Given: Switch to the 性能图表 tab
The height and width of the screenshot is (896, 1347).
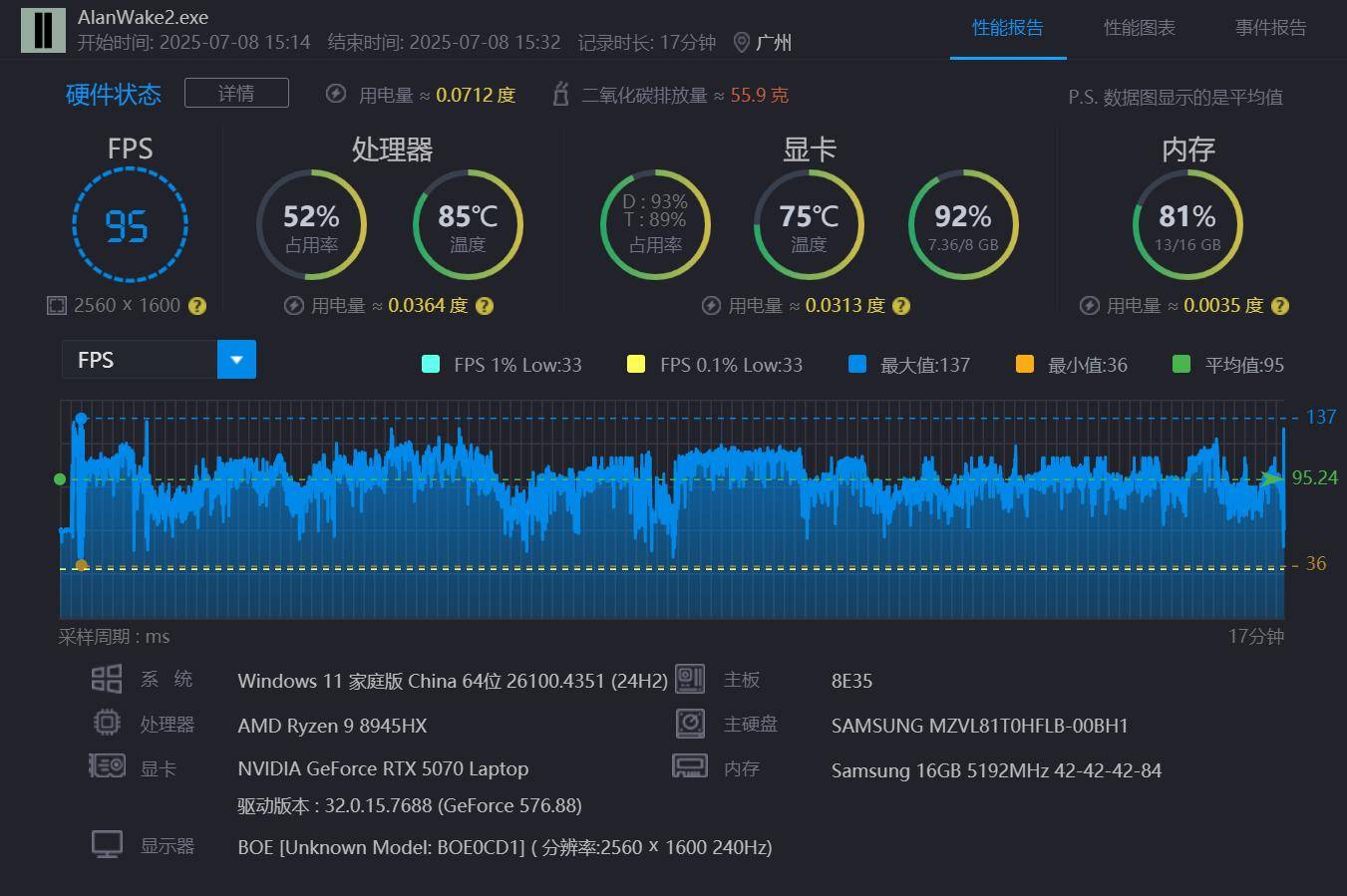Looking at the screenshot, I should [1140, 28].
